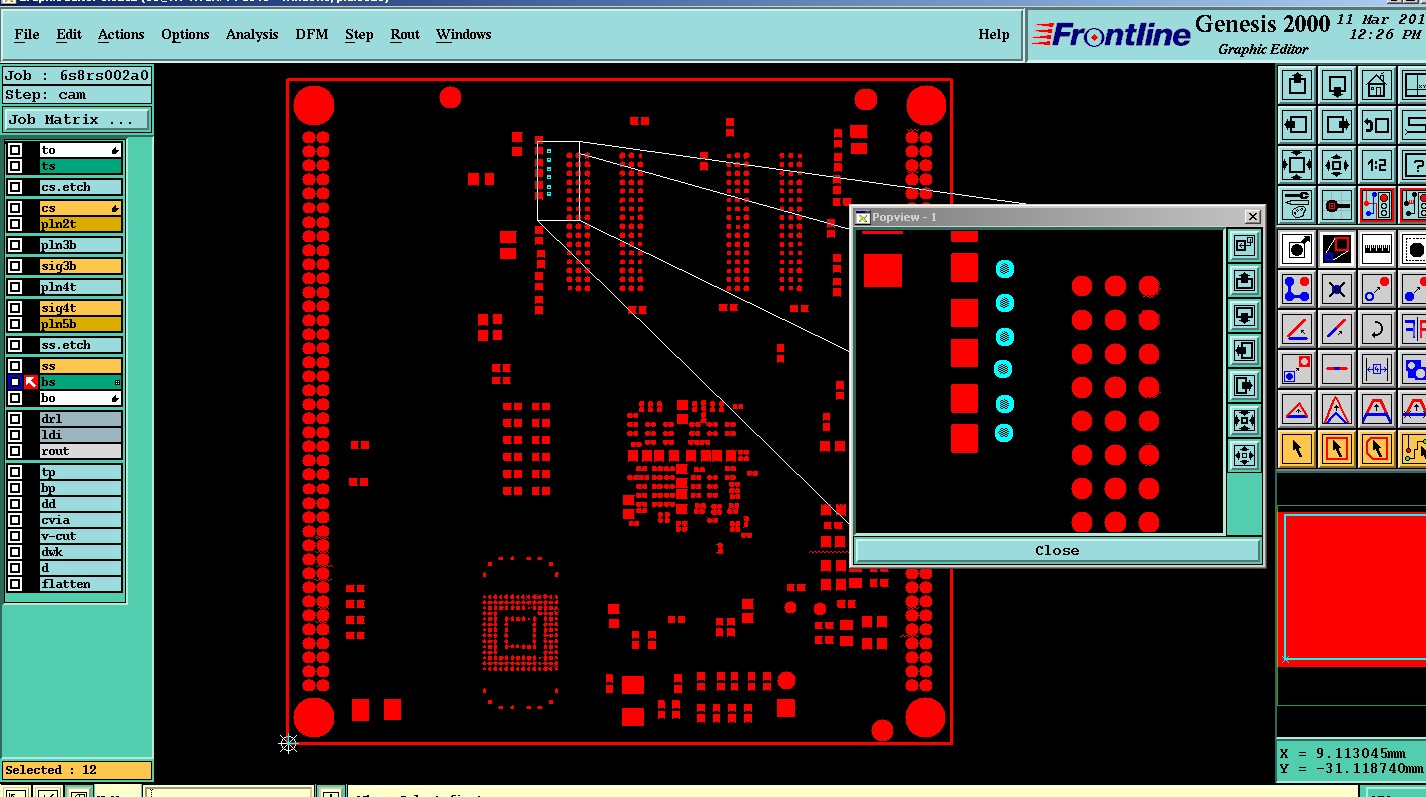Click the home view icon
The image size is (1426, 797).
pyautogui.click(x=1377, y=85)
